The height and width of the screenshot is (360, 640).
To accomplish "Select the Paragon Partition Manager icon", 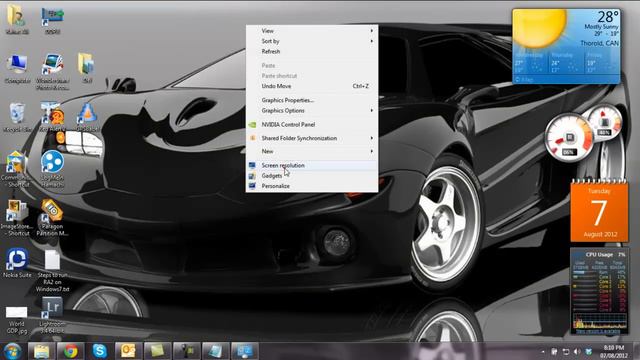I will pos(52,218).
